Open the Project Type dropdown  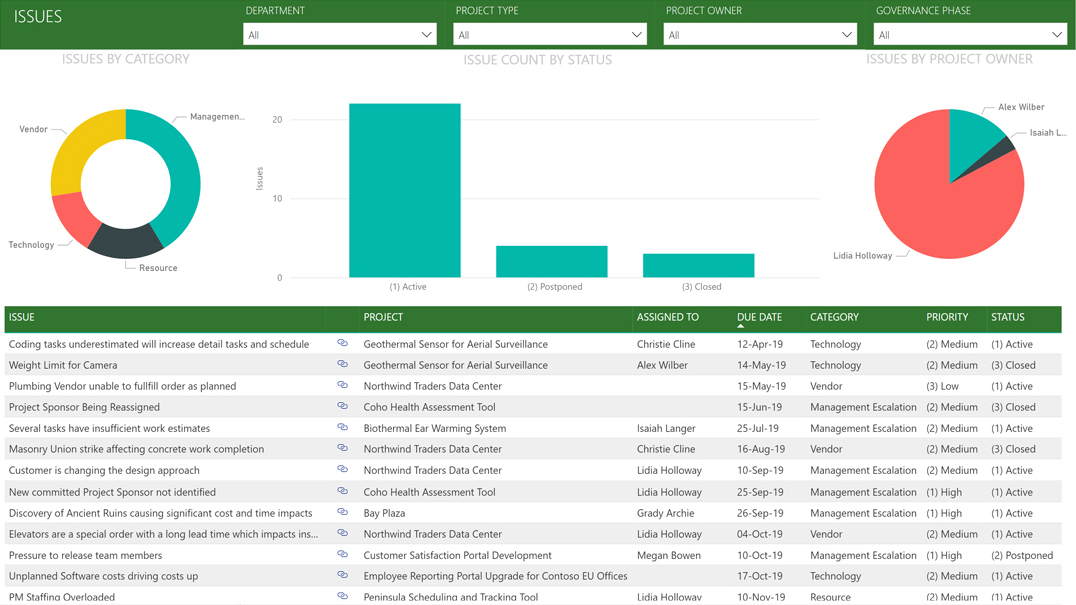coord(550,35)
